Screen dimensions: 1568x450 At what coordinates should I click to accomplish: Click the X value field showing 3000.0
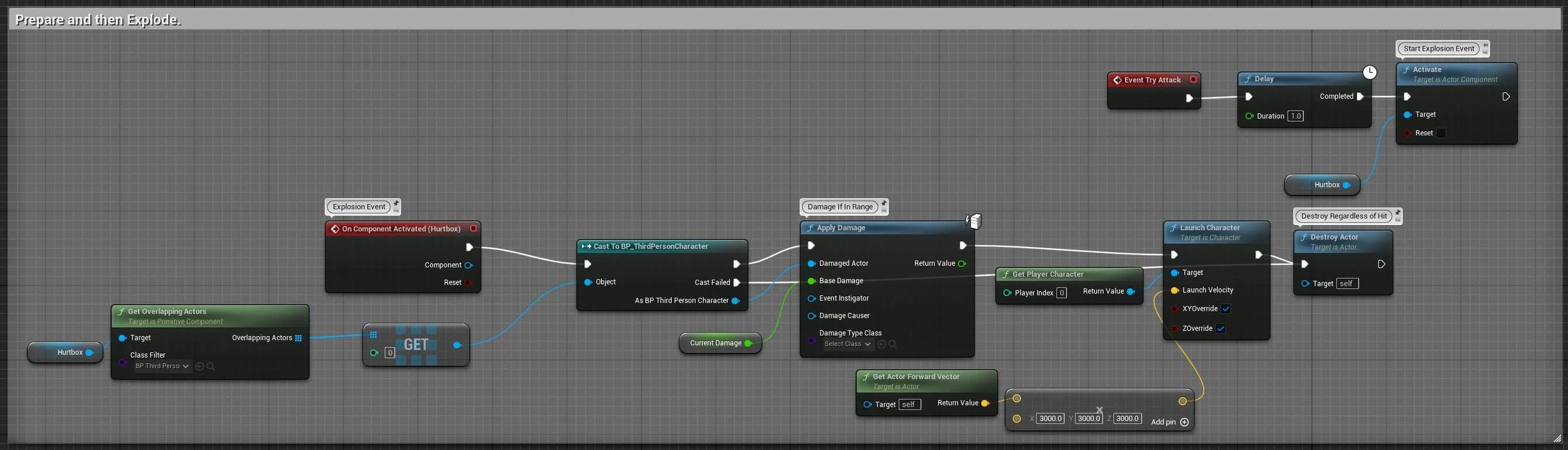1050,419
